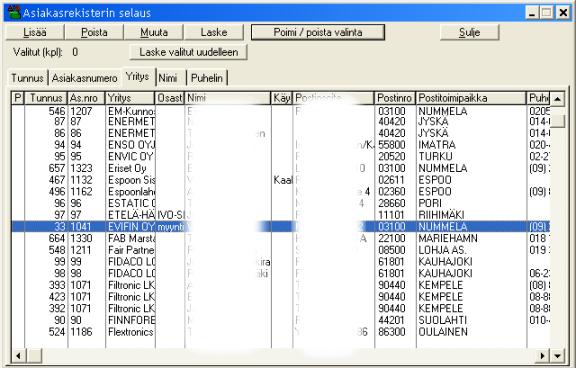The width and height of the screenshot is (576, 368).
Task: Click the application icon in title bar
Action: 14,12
